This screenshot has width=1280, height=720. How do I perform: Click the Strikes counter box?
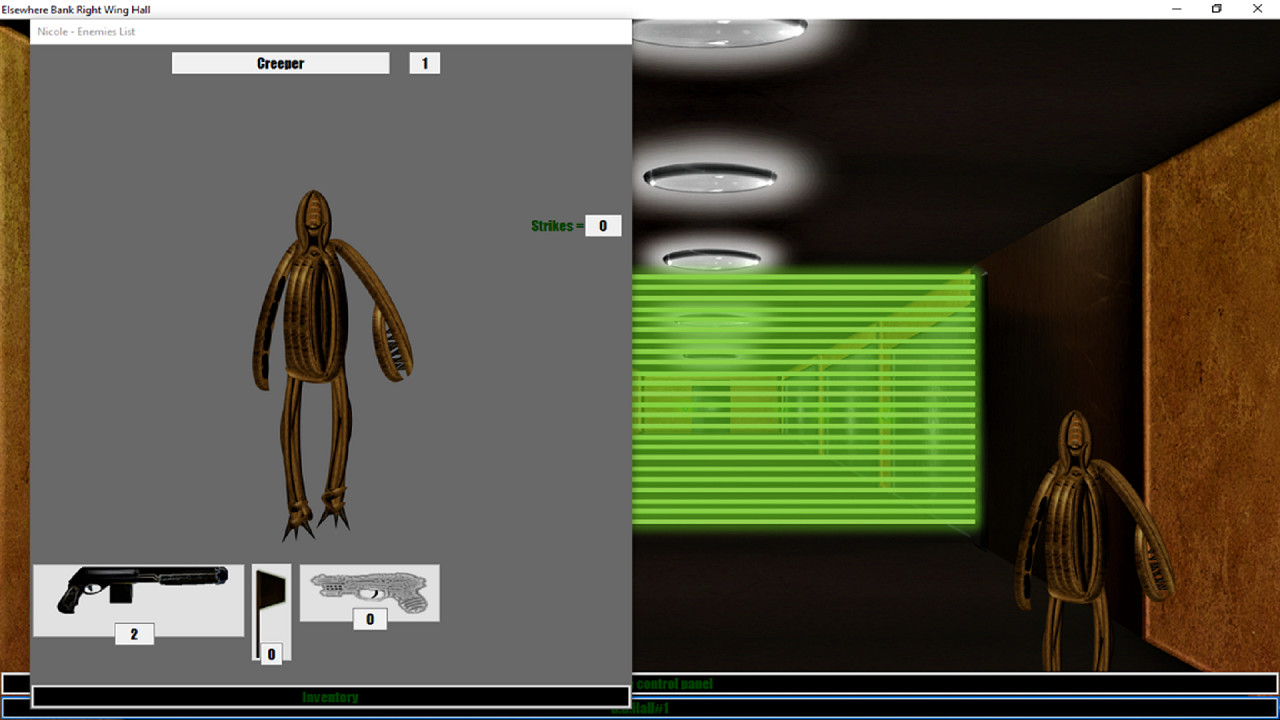point(603,225)
